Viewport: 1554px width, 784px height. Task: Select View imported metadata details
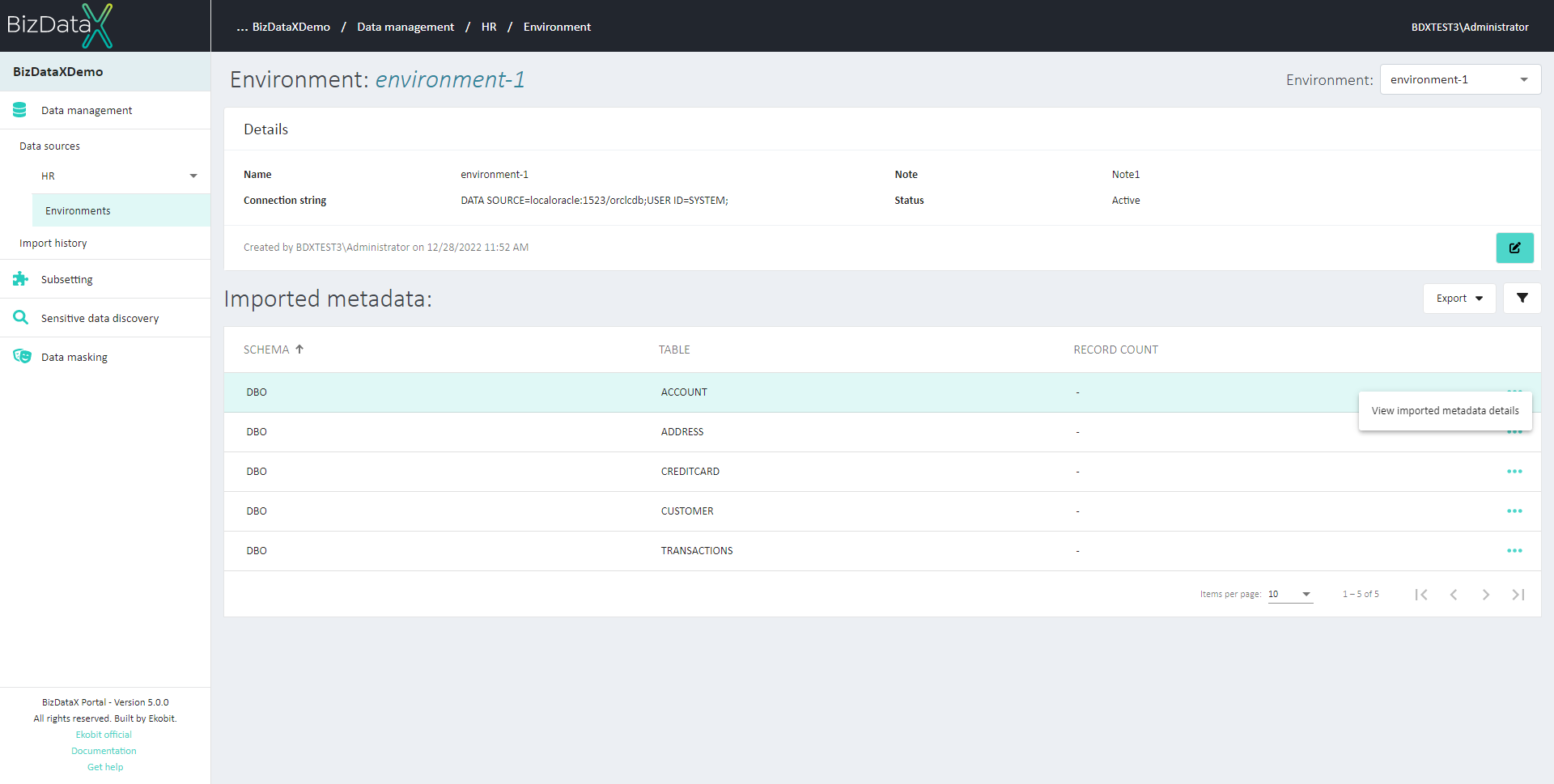pos(1445,411)
